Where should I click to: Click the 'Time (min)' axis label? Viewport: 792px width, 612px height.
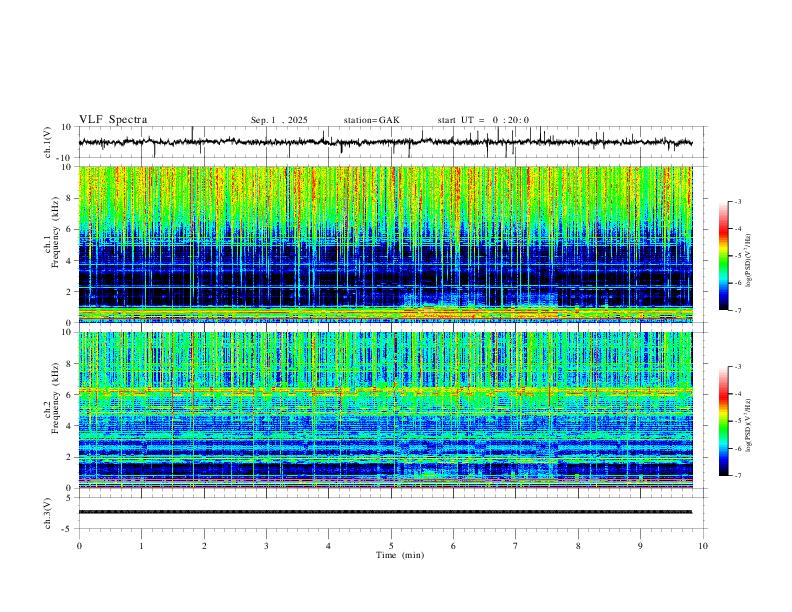pos(400,555)
